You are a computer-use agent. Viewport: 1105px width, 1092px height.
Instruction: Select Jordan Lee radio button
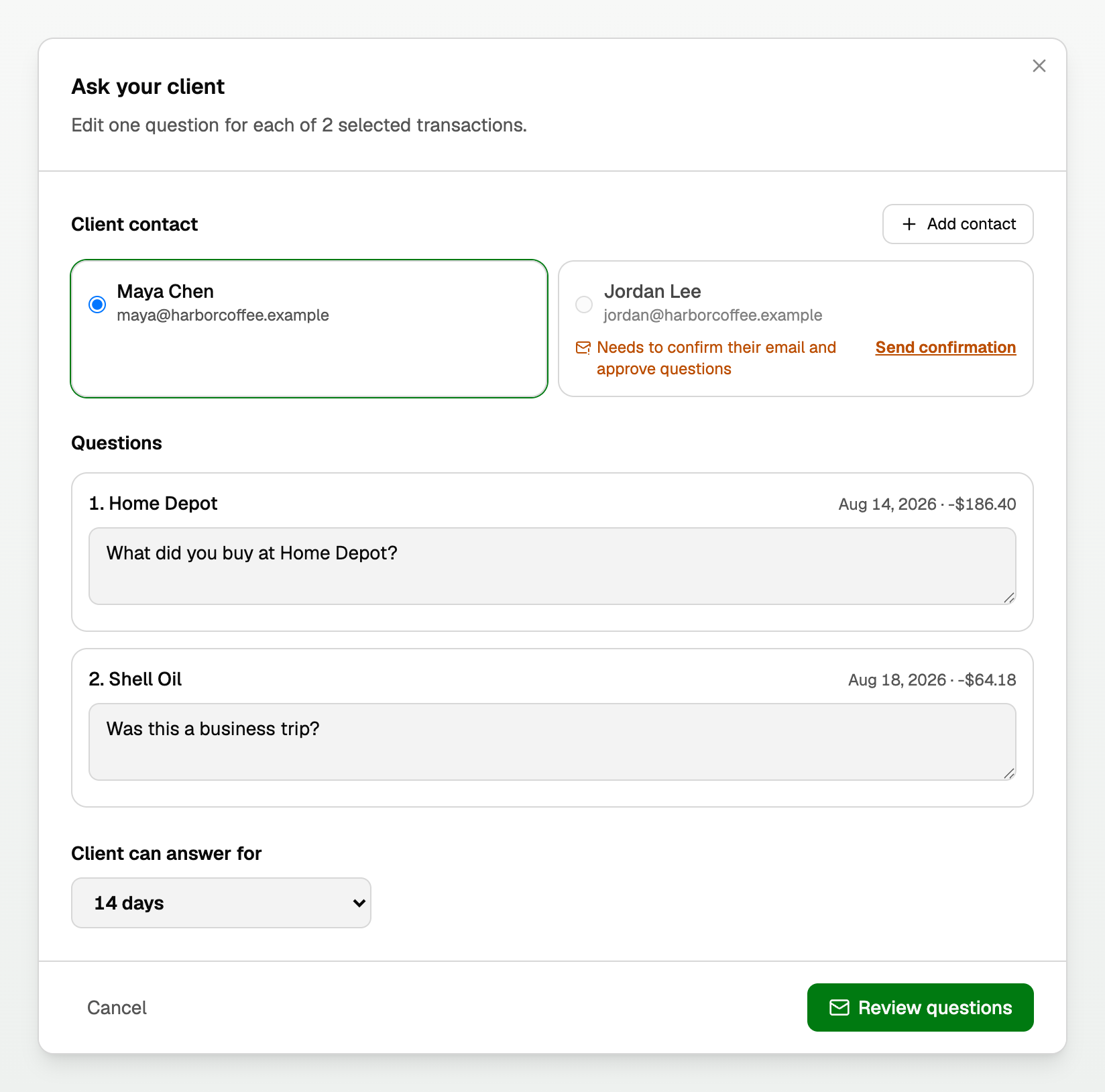click(x=584, y=305)
